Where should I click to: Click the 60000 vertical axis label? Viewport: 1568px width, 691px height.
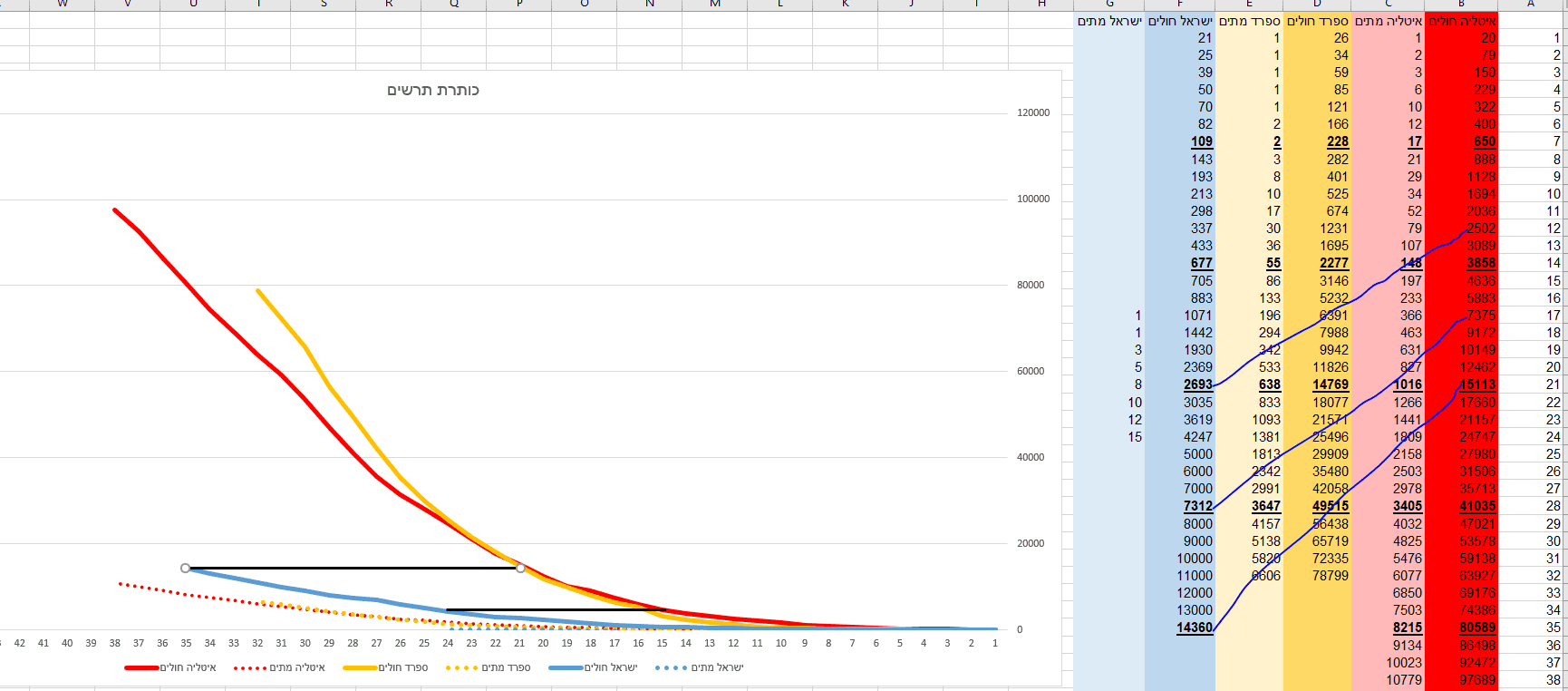coord(1031,371)
